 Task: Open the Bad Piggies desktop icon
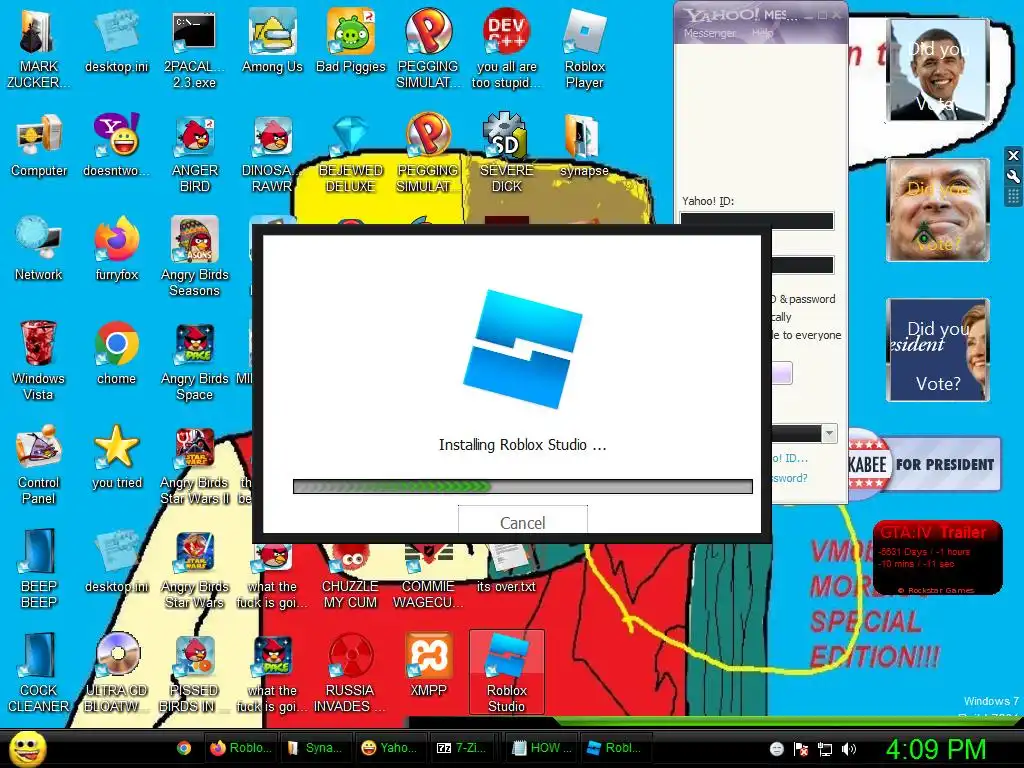pyautogui.click(x=351, y=40)
